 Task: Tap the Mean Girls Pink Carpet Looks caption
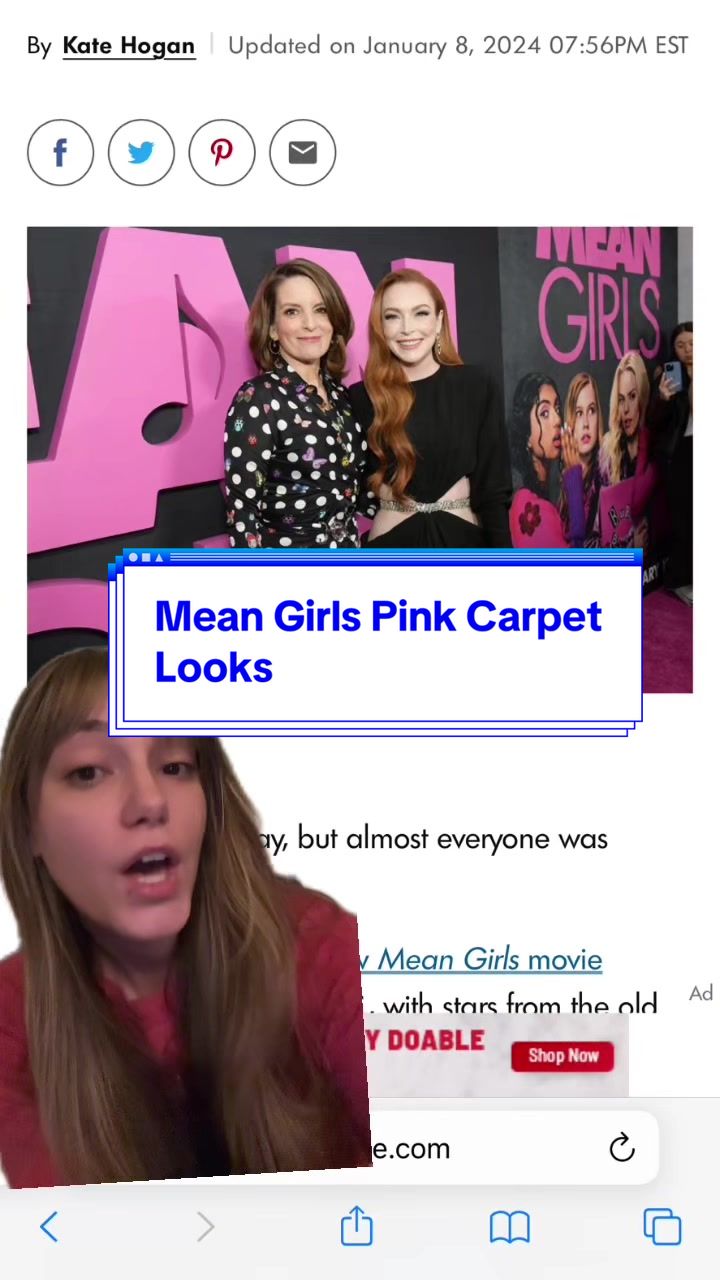click(x=377, y=641)
